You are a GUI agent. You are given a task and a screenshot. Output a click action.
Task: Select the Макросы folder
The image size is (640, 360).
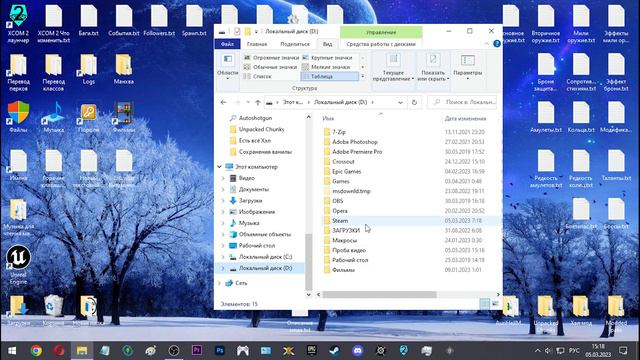pos(344,240)
